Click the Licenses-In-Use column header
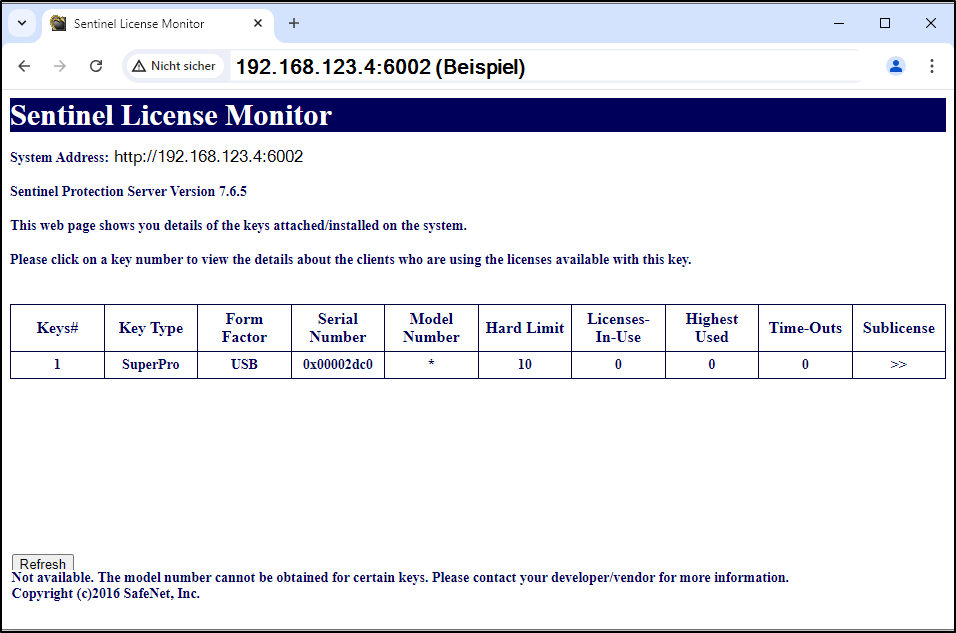This screenshot has width=956, height=633. click(618, 328)
